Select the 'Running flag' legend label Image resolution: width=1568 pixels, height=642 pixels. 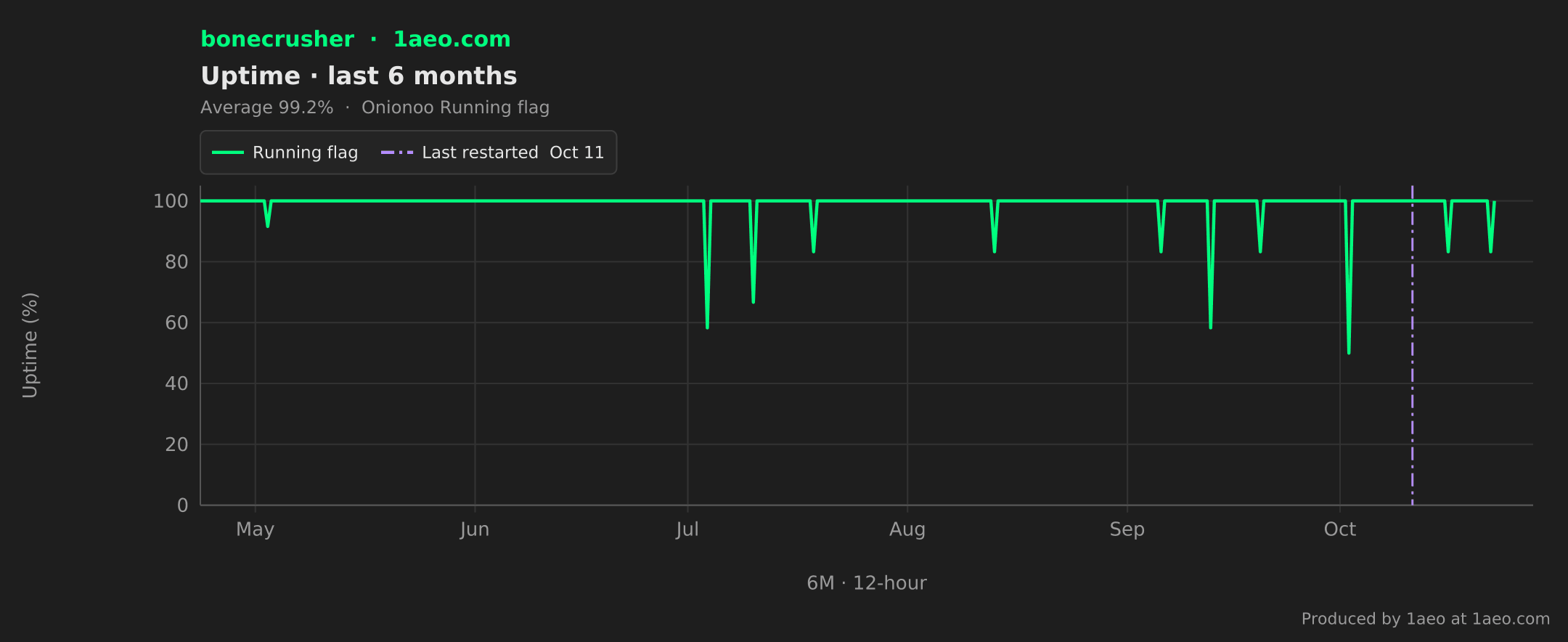[x=305, y=153]
